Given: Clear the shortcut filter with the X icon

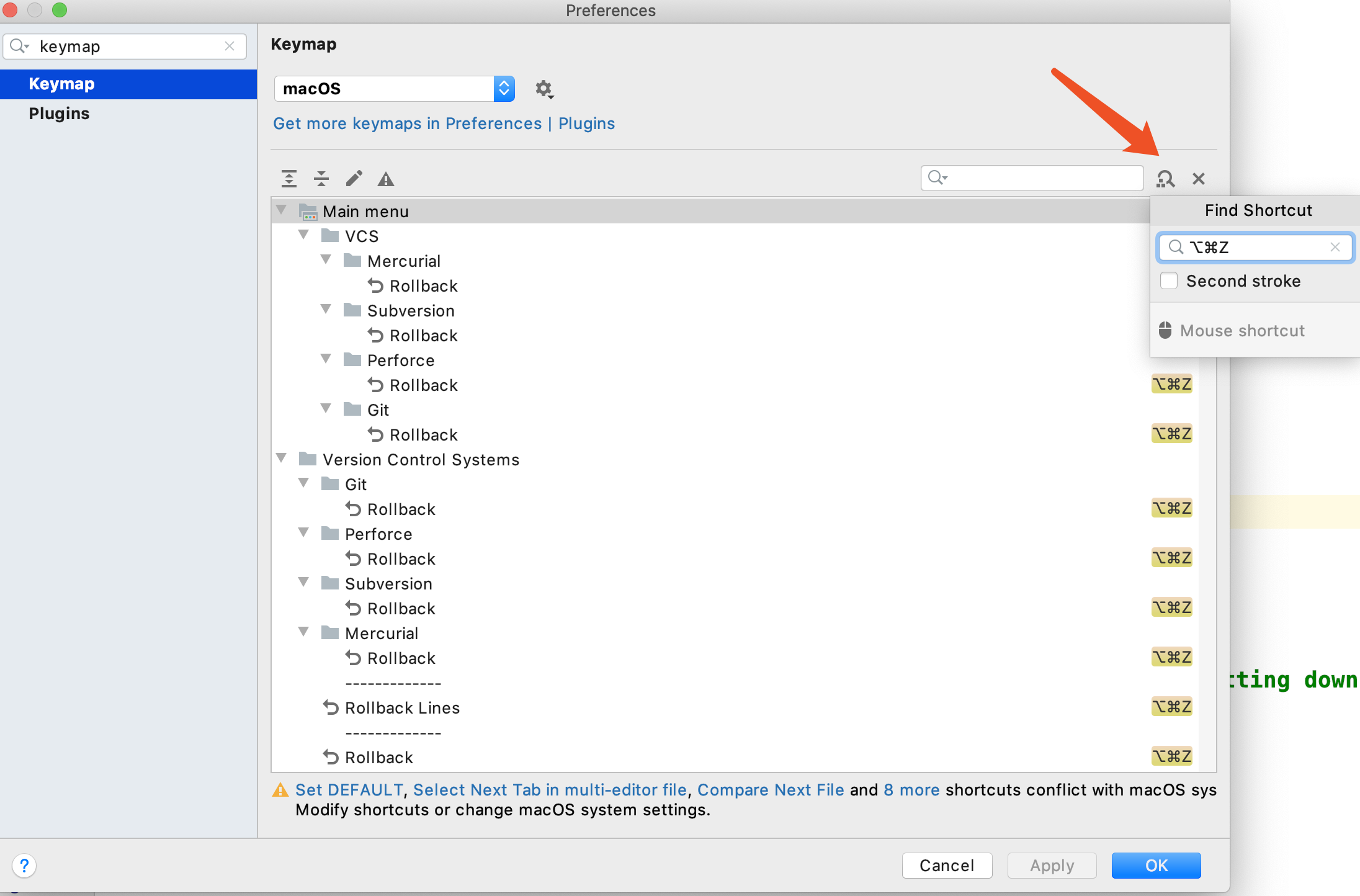Looking at the screenshot, I should pos(1199,179).
